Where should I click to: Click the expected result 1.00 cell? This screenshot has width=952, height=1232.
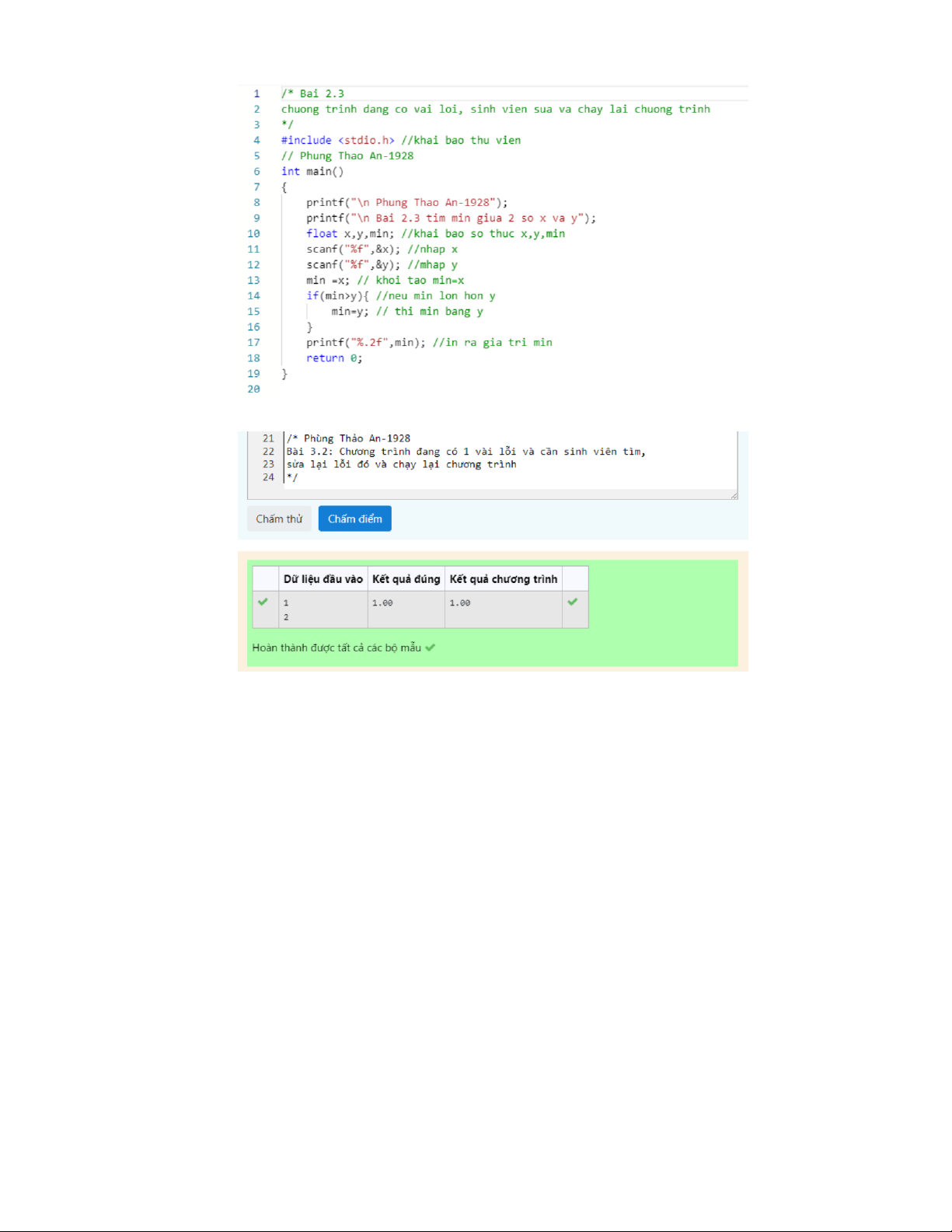pyautogui.click(x=382, y=603)
